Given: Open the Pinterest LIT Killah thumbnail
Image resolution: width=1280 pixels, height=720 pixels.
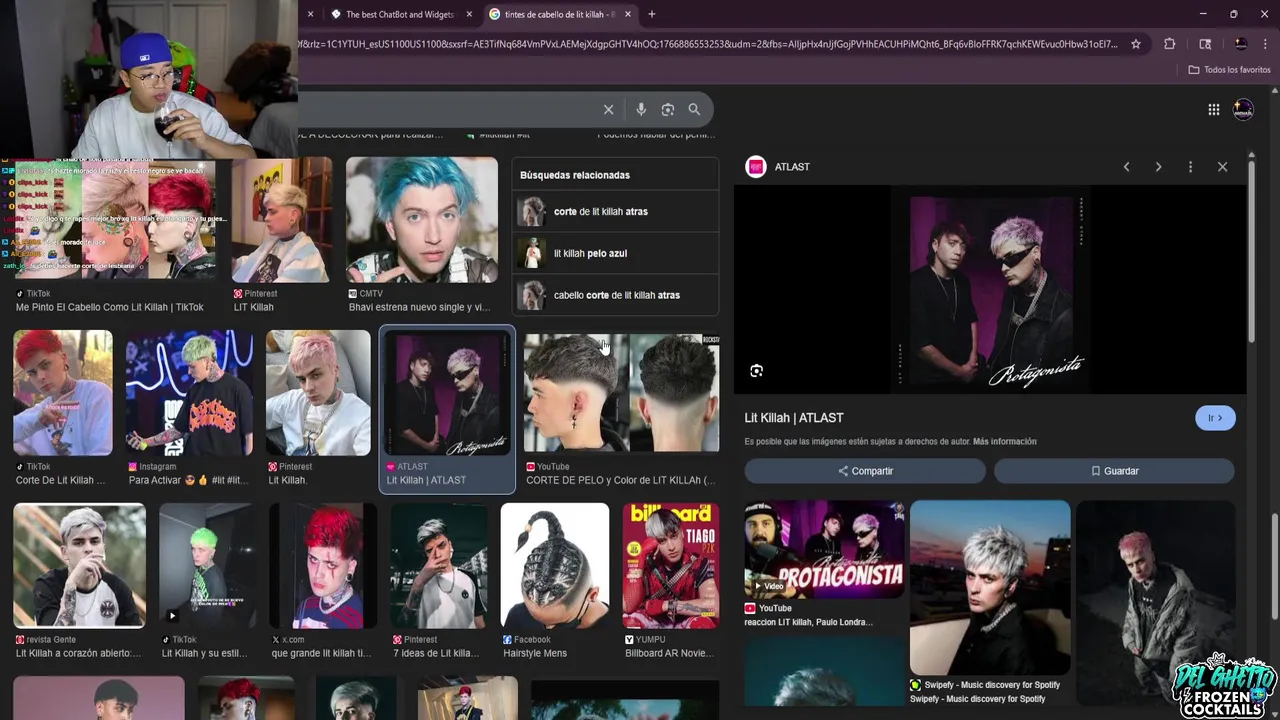Looking at the screenshot, I should 282,220.
